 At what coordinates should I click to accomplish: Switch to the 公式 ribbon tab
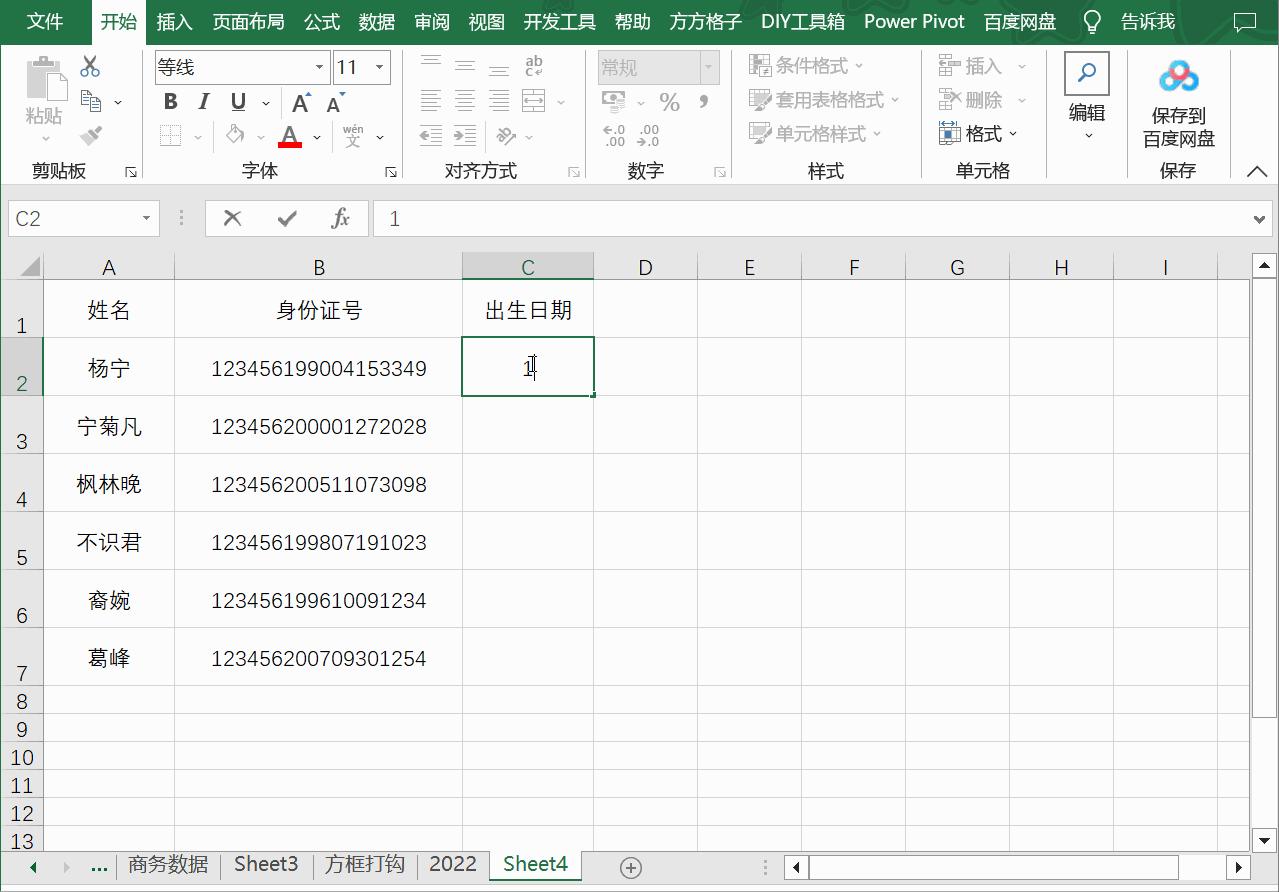pyautogui.click(x=321, y=21)
